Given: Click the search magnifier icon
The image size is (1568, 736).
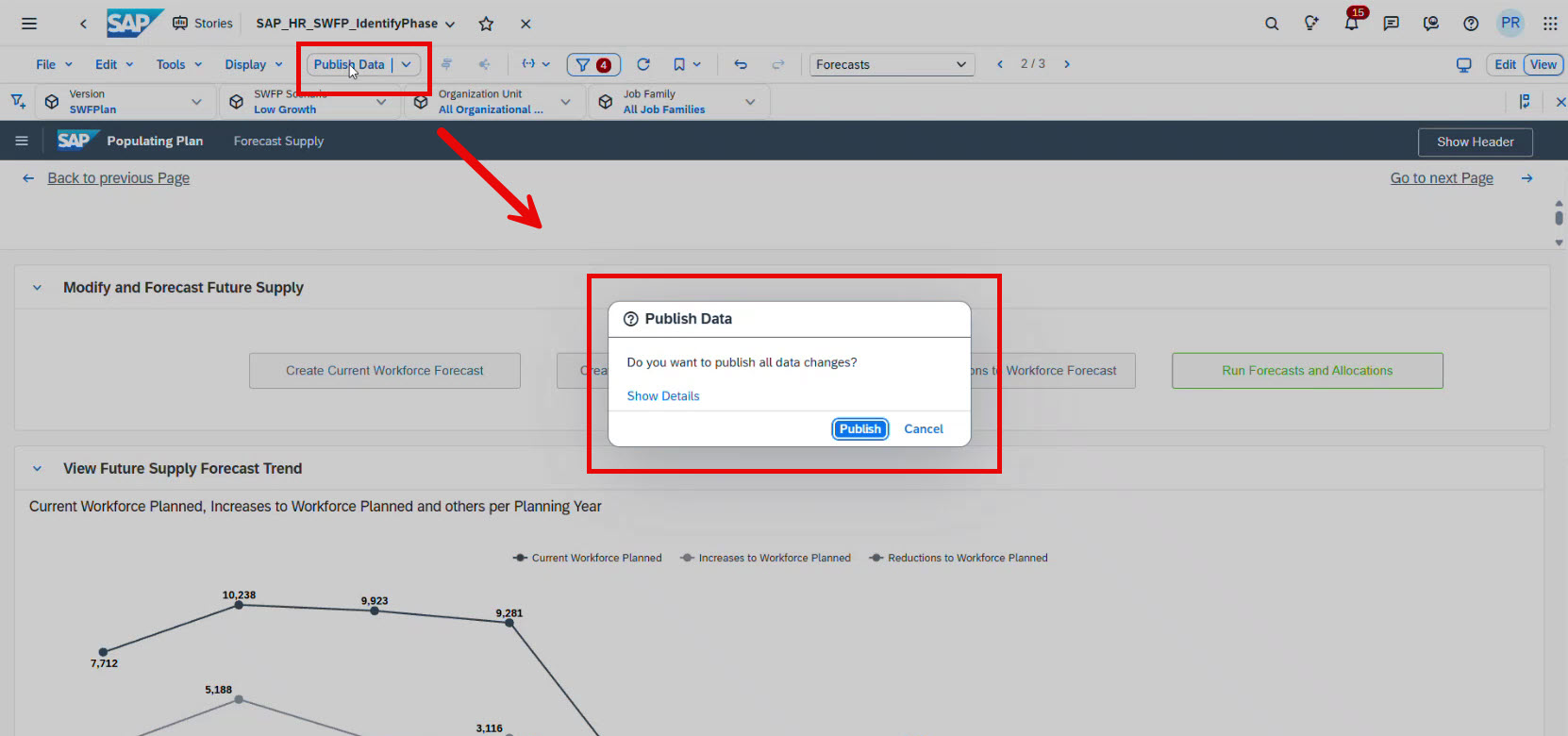Looking at the screenshot, I should pos(1272,24).
